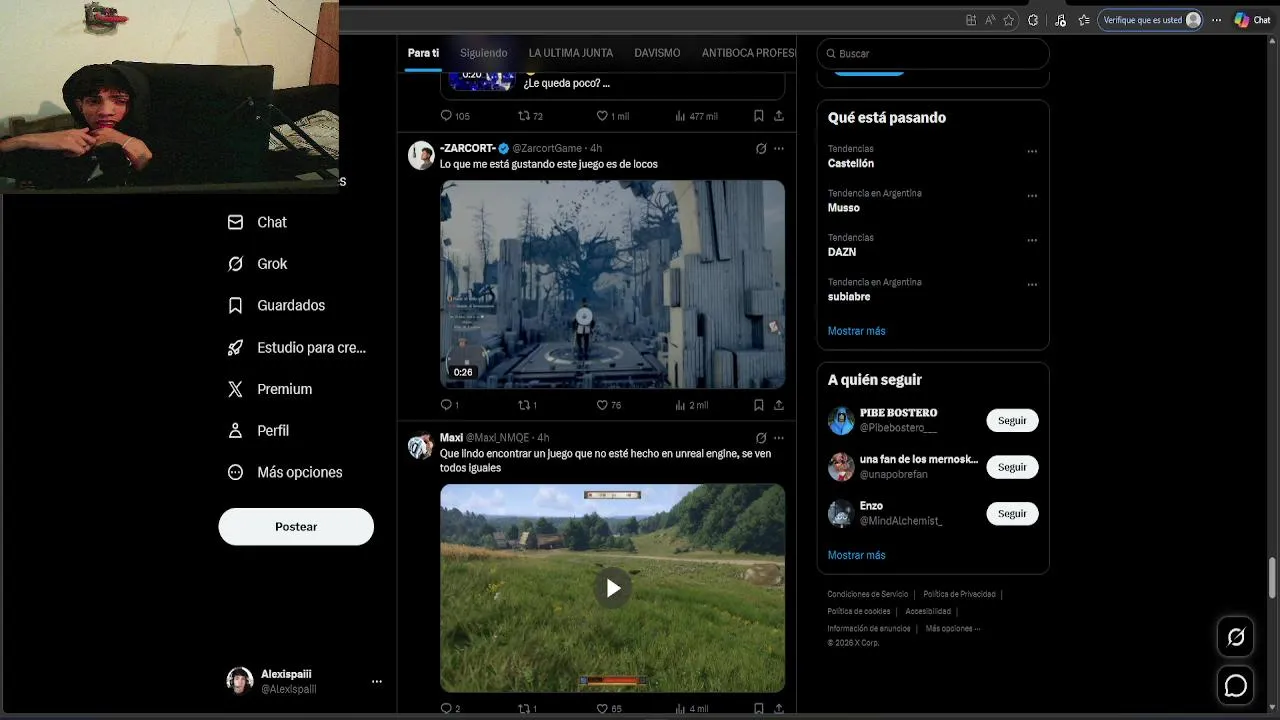The height and width of the screenshot is (720, 1280).
Task: Open the floating messages button
Action: click(1236, 686)
